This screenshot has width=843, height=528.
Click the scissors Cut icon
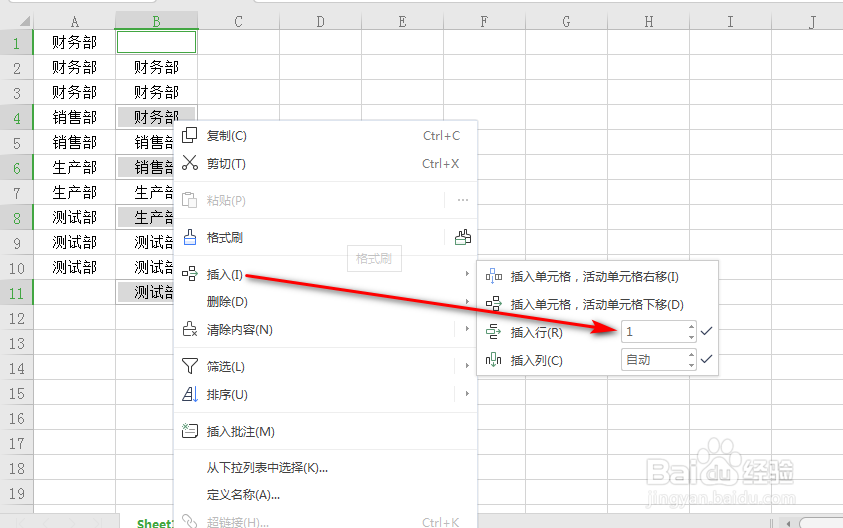[189, 163]
